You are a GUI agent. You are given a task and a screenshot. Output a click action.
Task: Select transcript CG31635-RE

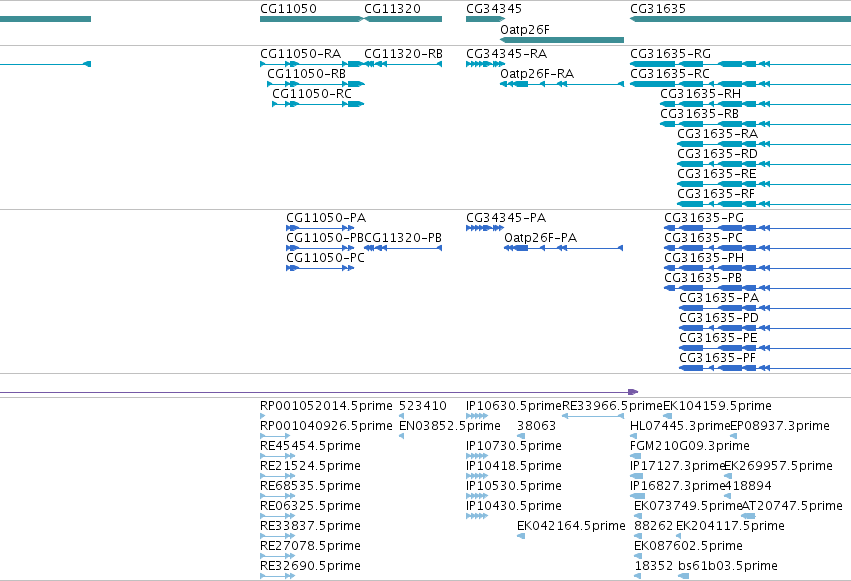(764, 184)
